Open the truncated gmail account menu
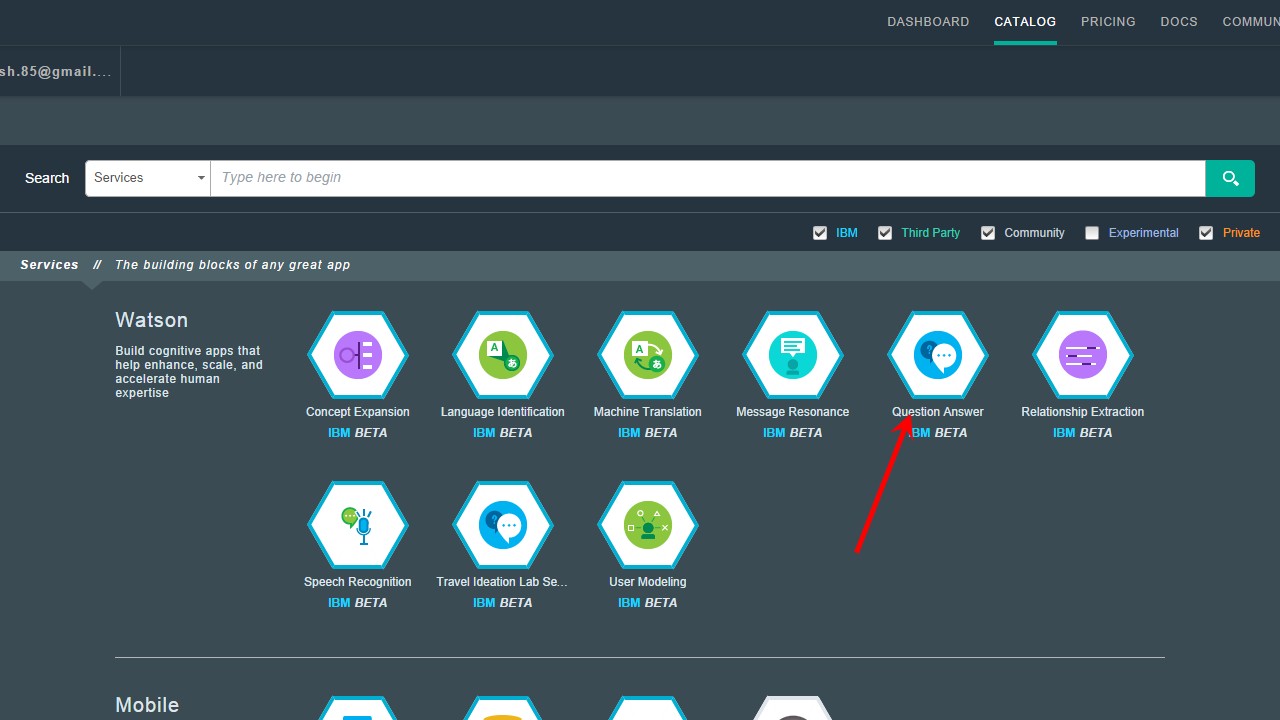 (56, 72)
